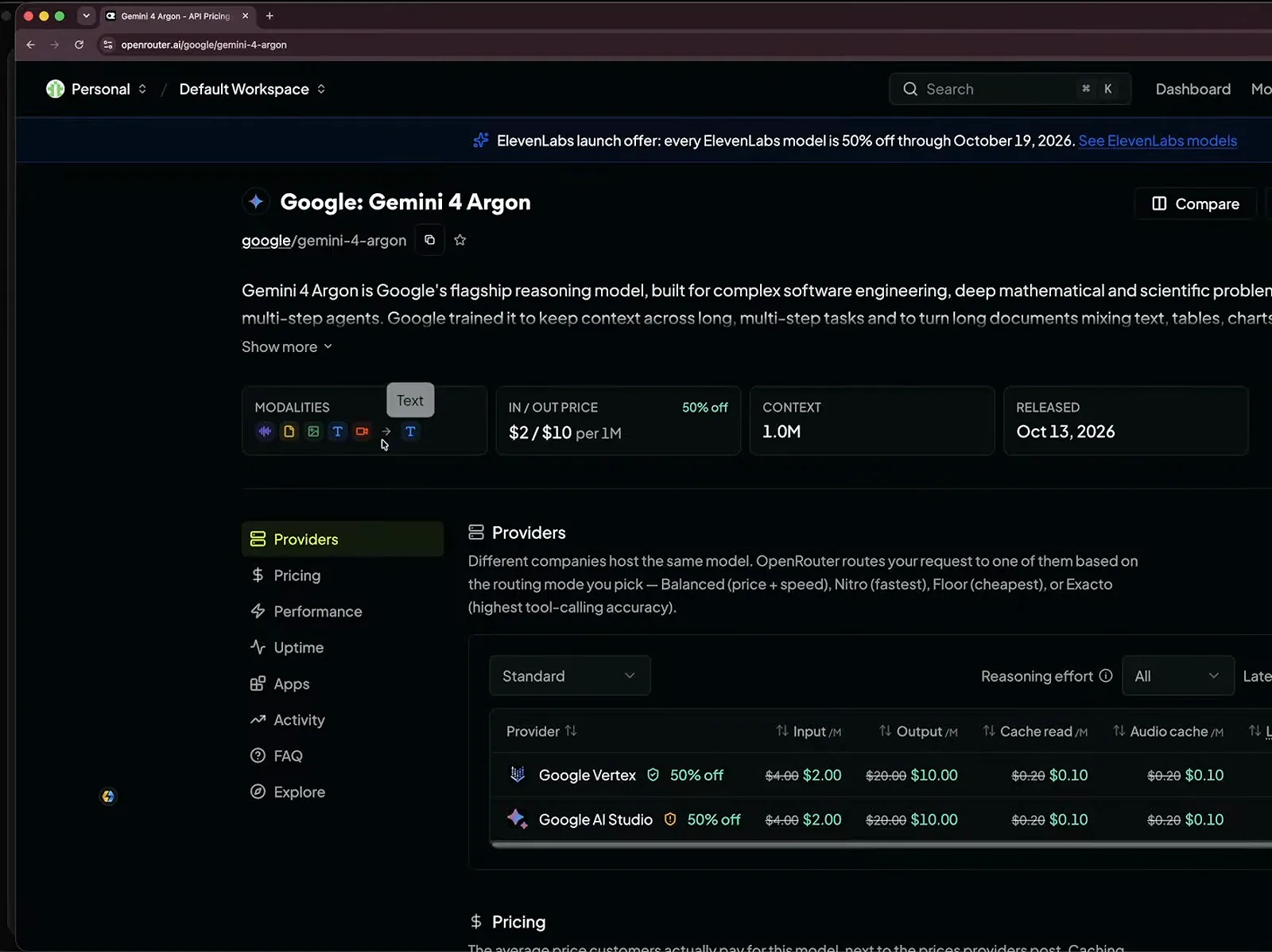
Task: Select Providers in the side navigation
Action: tap(343, 539)
